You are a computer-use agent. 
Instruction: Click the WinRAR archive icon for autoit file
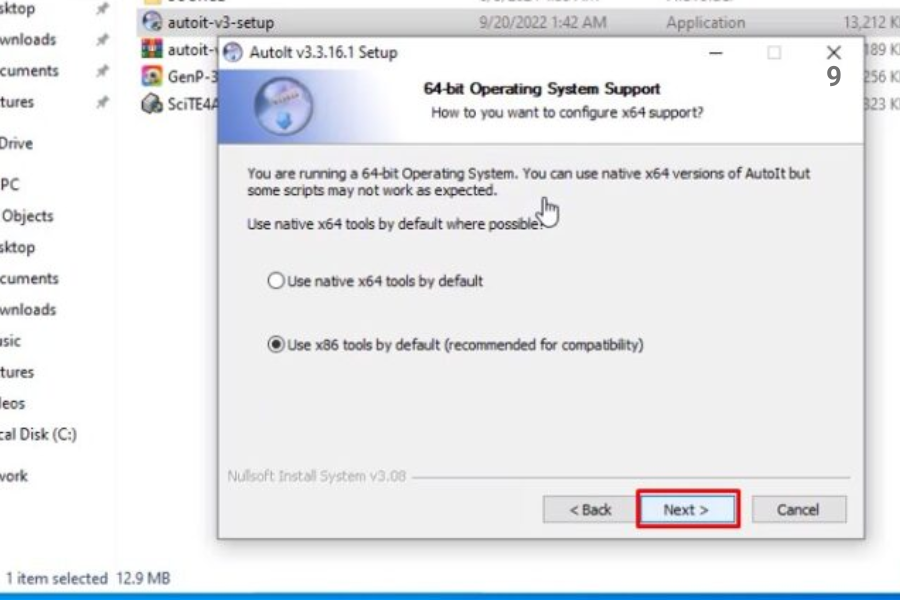pos(152,49)
